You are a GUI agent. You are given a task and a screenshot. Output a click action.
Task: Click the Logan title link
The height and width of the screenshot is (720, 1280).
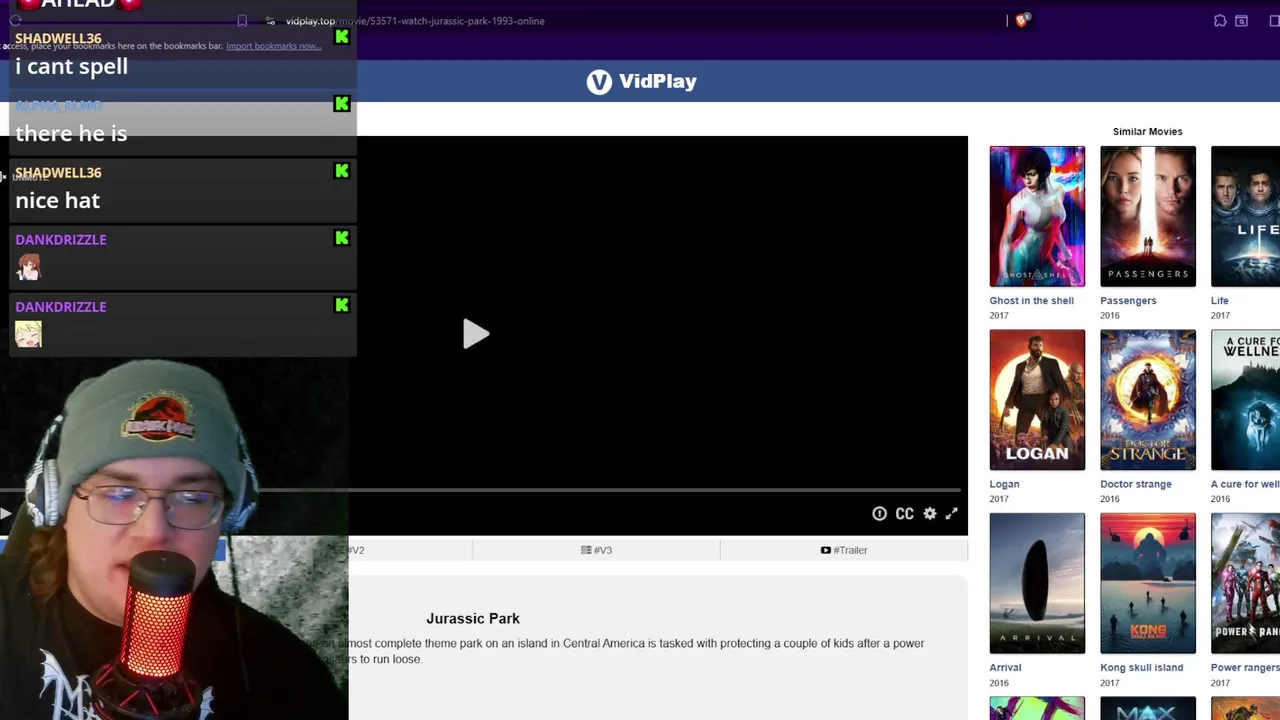[x=1004, y=484]
